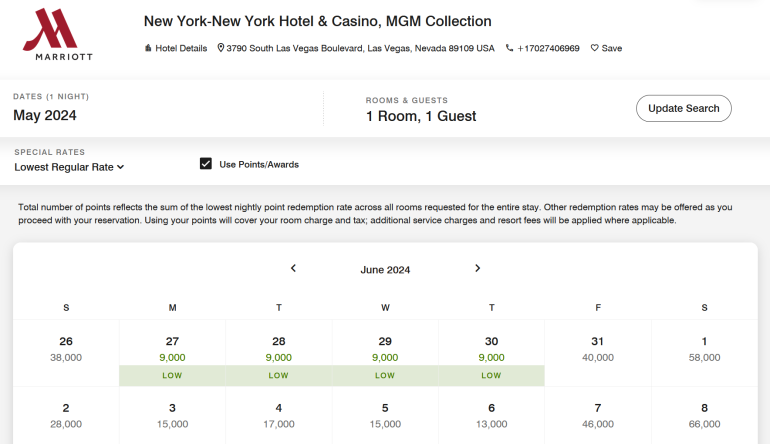Open Hotel Details link

(177, 48)
